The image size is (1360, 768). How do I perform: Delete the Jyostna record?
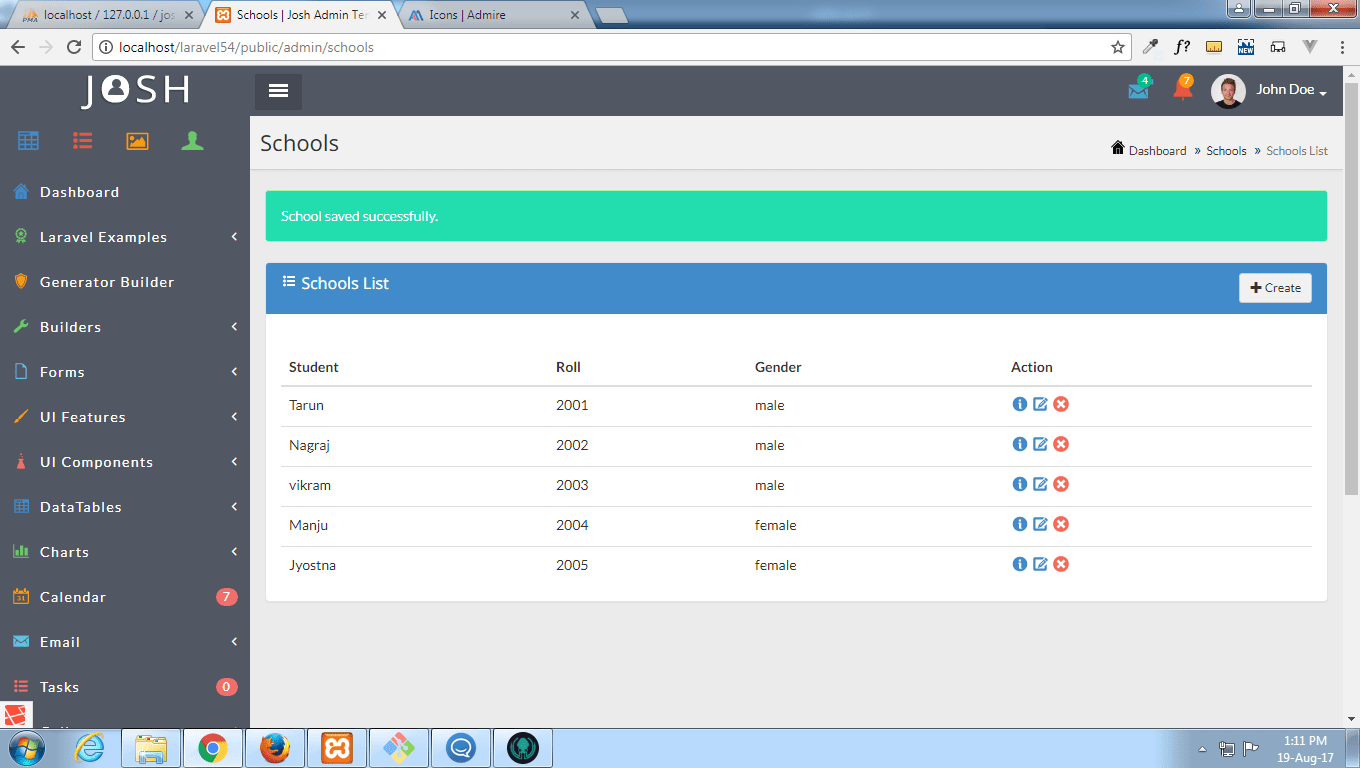[x=1061, y=564]
